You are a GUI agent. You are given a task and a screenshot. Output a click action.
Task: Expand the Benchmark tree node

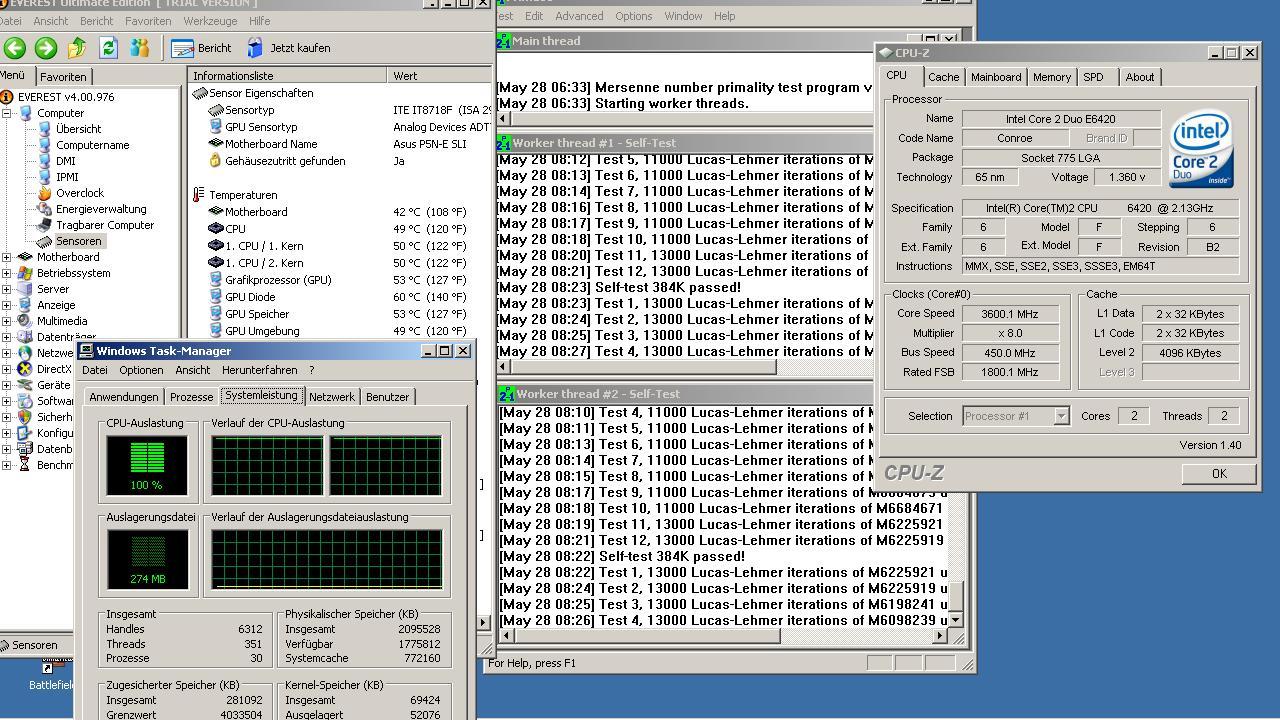point(7,465)
